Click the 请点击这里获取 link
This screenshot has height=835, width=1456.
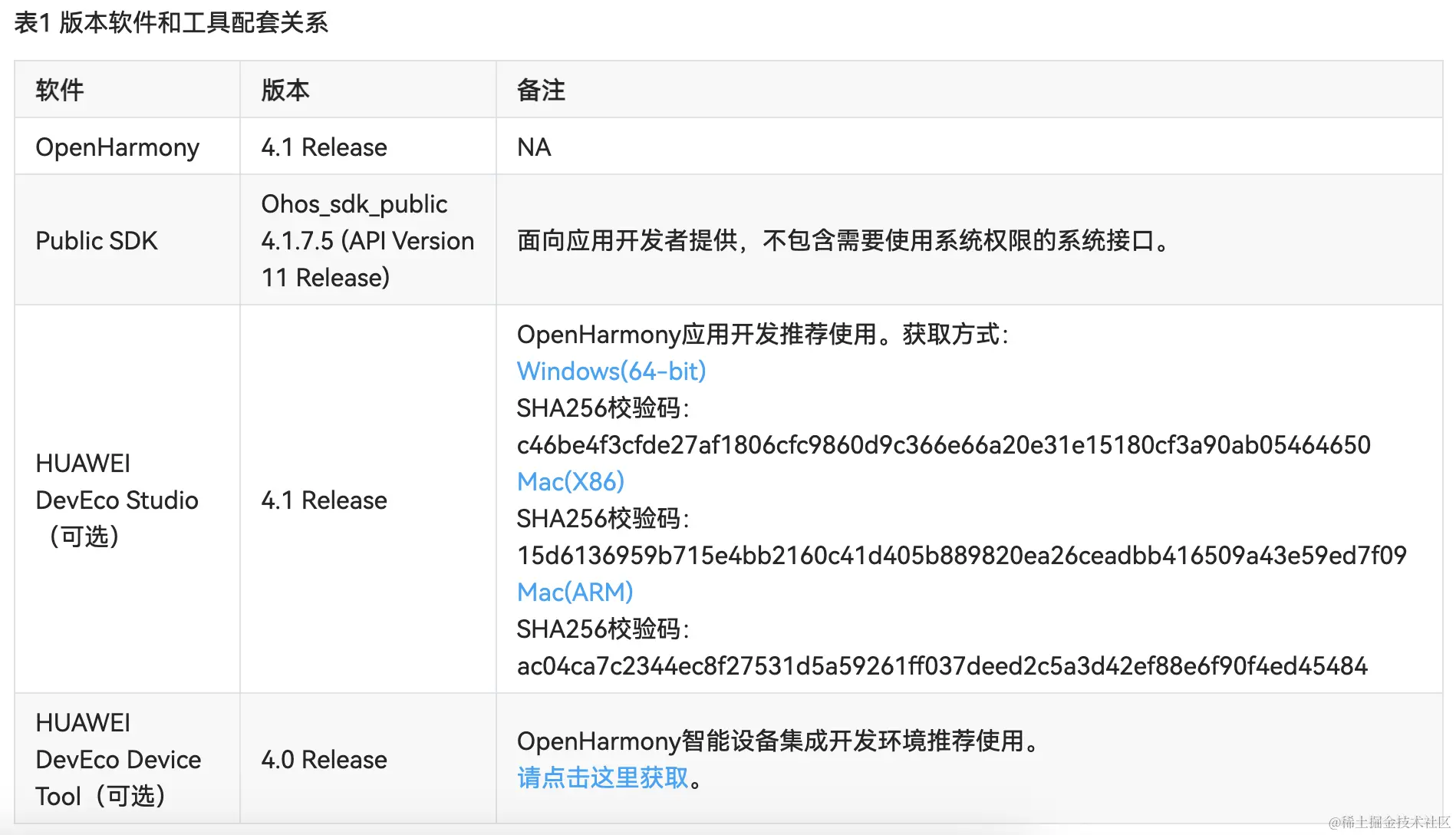603,778
